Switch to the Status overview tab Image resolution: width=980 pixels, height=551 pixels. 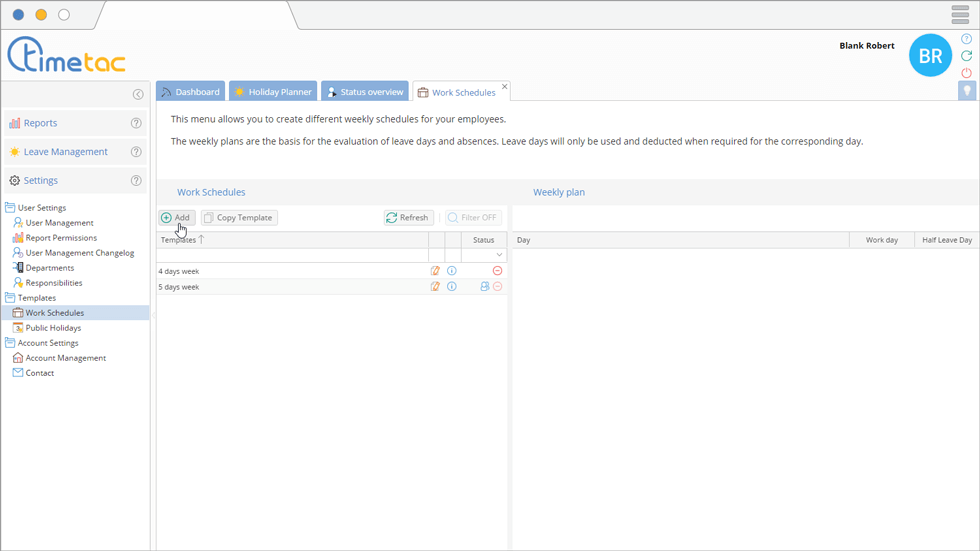[x=364, y=92]
